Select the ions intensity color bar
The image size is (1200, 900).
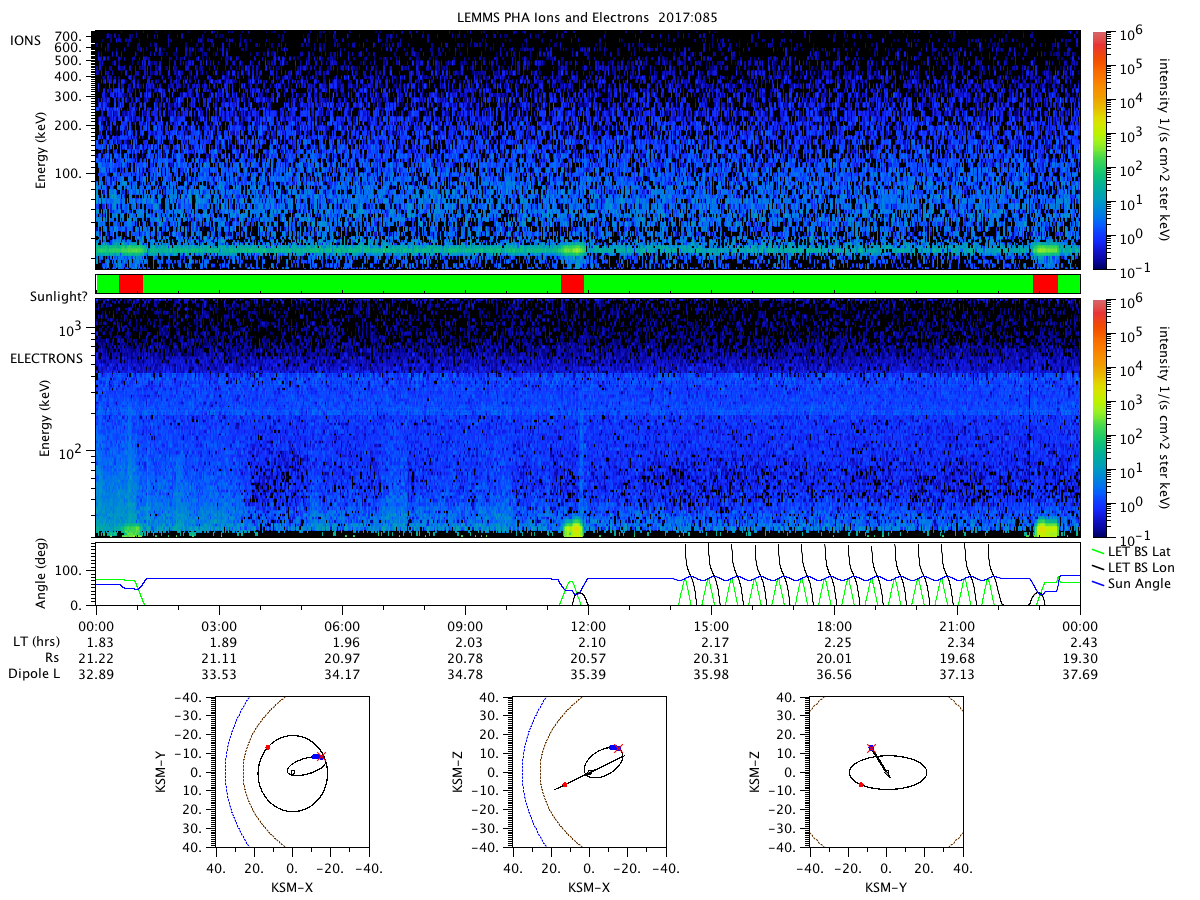1100,150
